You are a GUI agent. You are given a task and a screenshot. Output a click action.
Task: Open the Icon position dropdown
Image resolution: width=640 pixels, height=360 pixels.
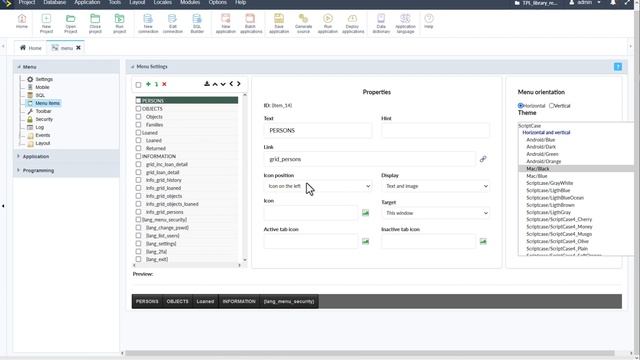(318, 186)
